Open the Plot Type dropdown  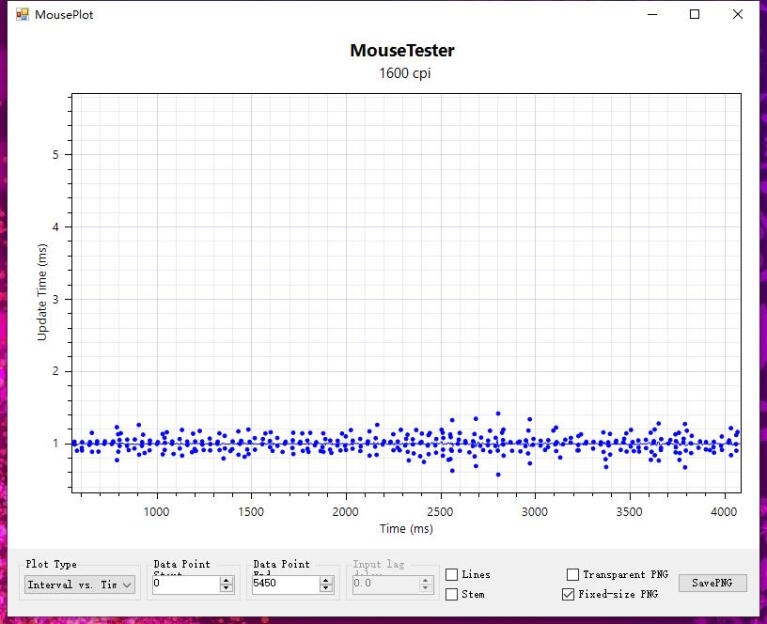80,585
